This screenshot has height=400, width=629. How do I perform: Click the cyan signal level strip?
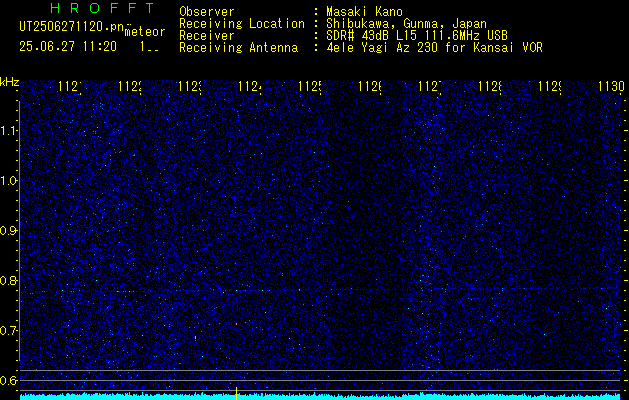[320, 397]
